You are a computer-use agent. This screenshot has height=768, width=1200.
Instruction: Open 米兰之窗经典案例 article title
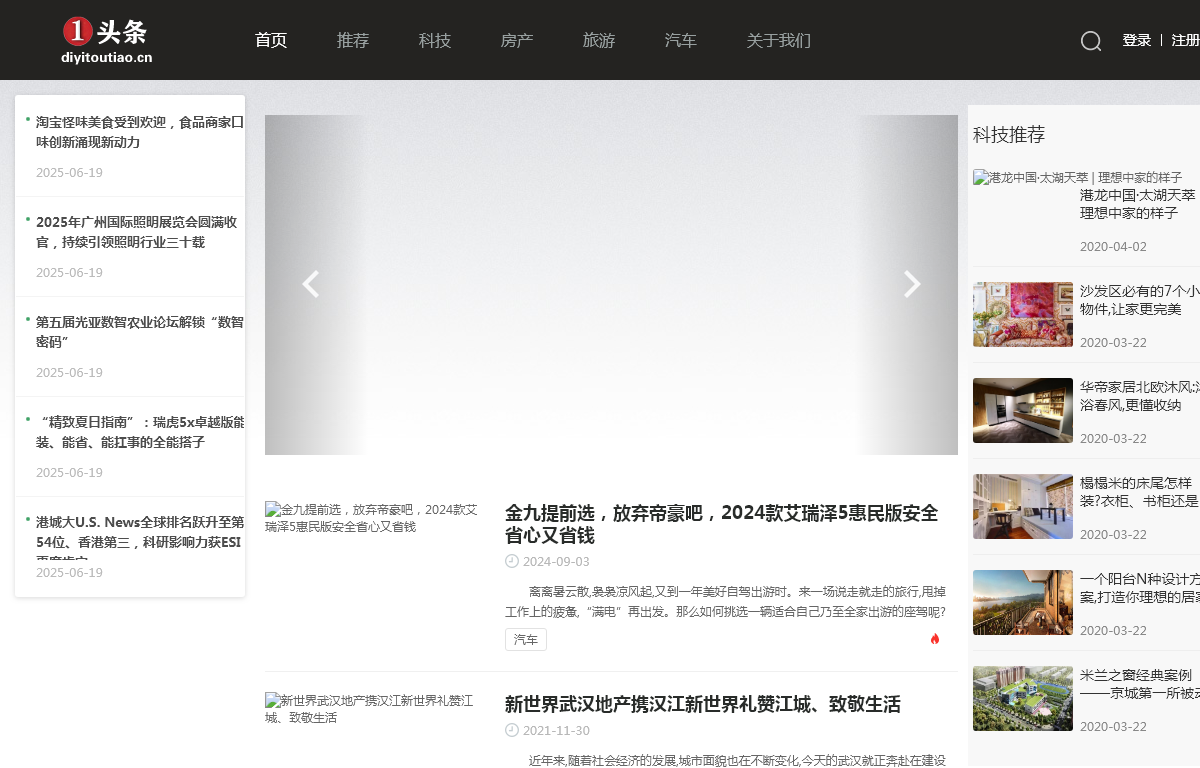(x=1140, y=684)
